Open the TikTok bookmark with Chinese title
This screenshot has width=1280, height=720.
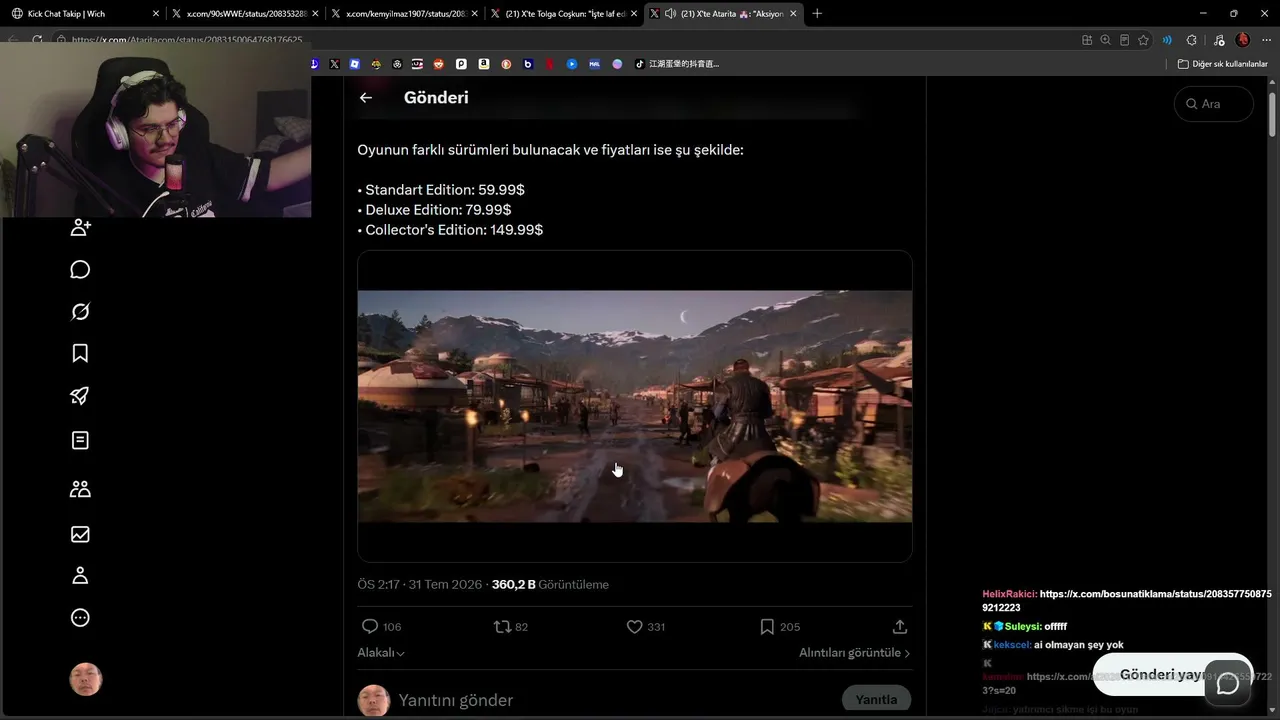click(677, 64)
